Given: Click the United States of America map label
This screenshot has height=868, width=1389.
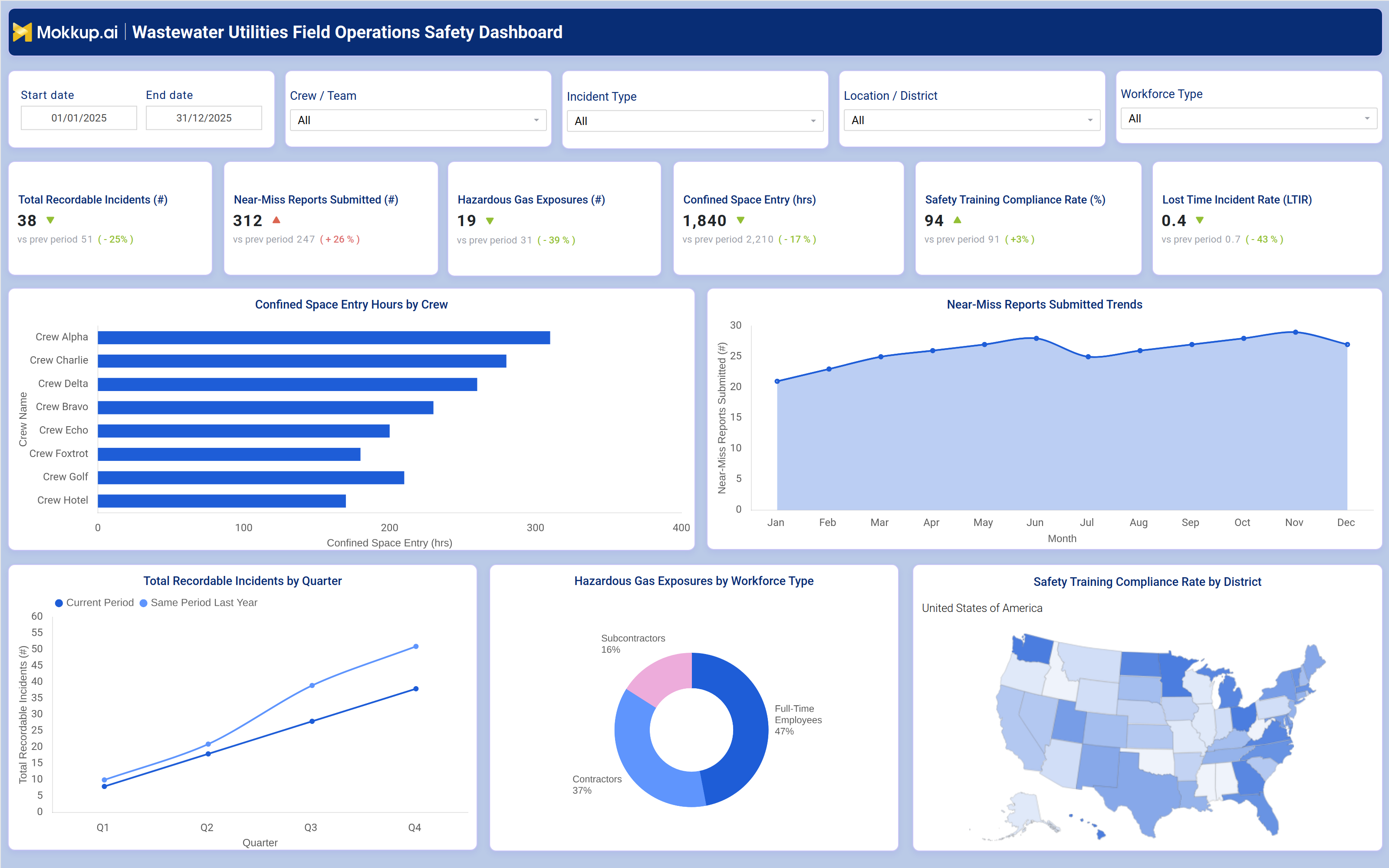Looking at the screenshot, I should [x=982, y=608].
